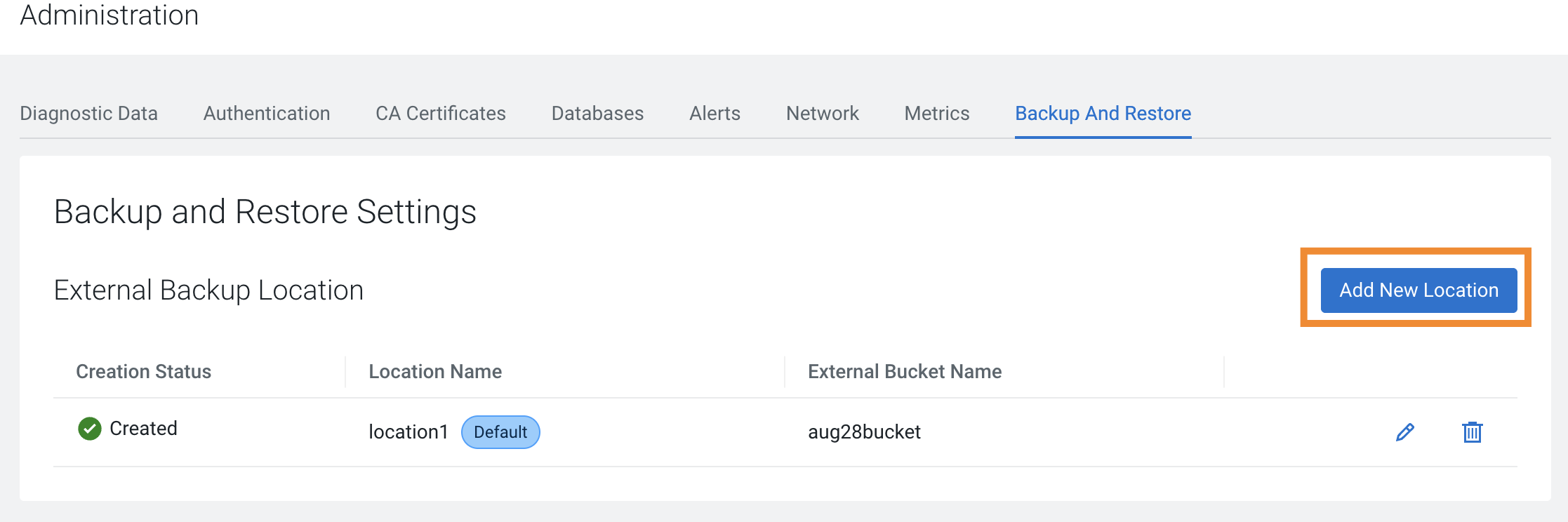Click the green Created status check icon
This screenshot has width=1568, height=522.
[90, 428]
